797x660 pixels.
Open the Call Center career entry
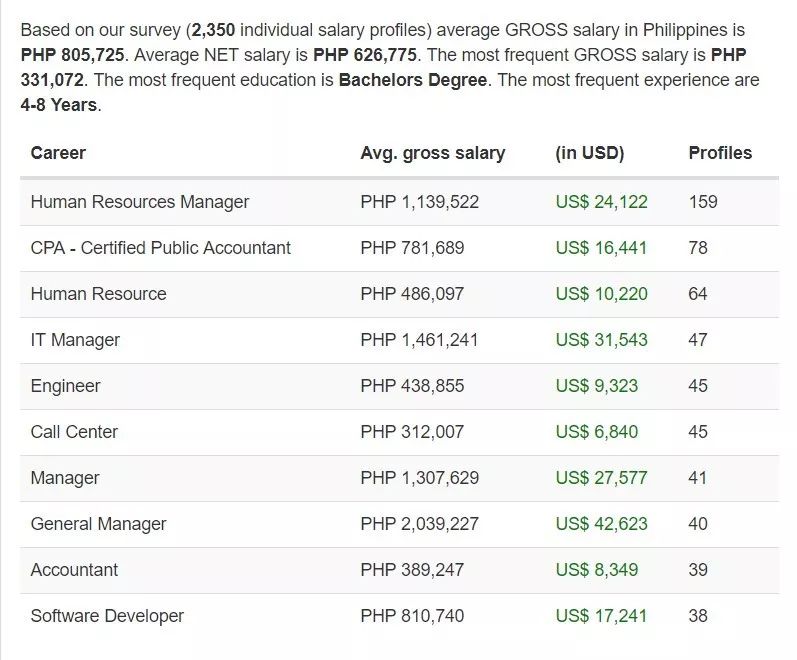click(x=74, y=432)
